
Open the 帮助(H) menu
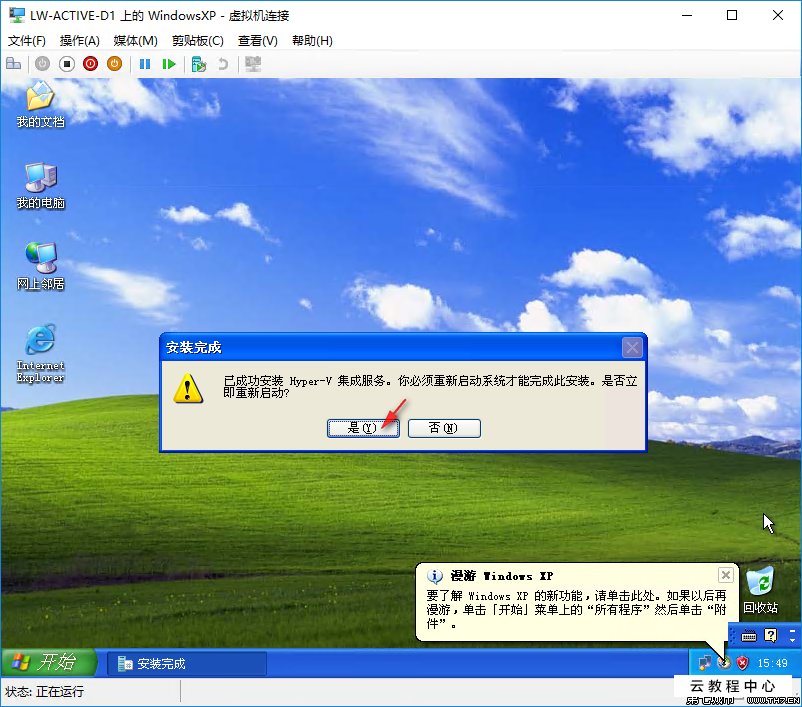click(312, 41)
